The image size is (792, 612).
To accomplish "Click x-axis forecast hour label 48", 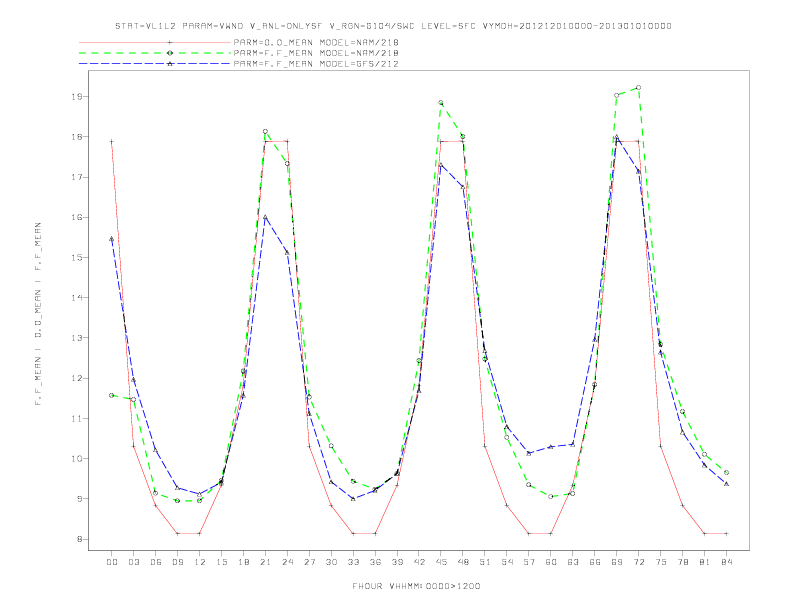I will tap(463, 562).
